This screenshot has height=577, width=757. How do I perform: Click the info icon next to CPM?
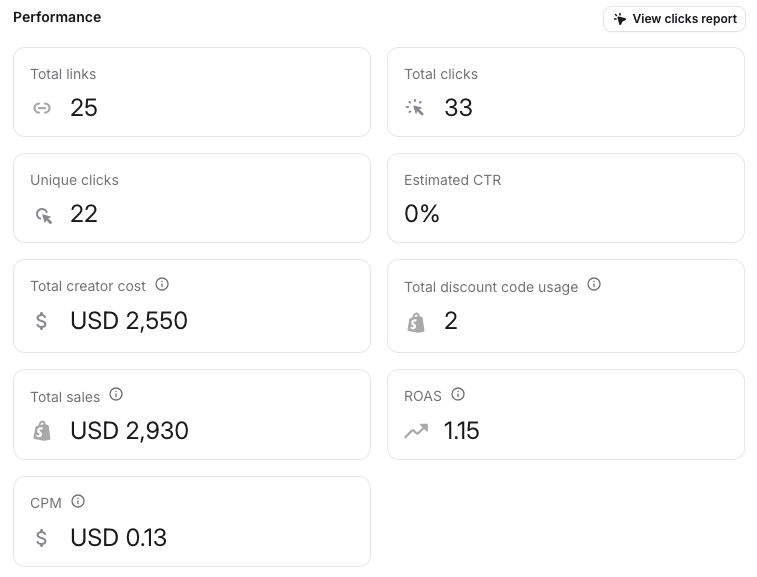(x=78, y=501)
